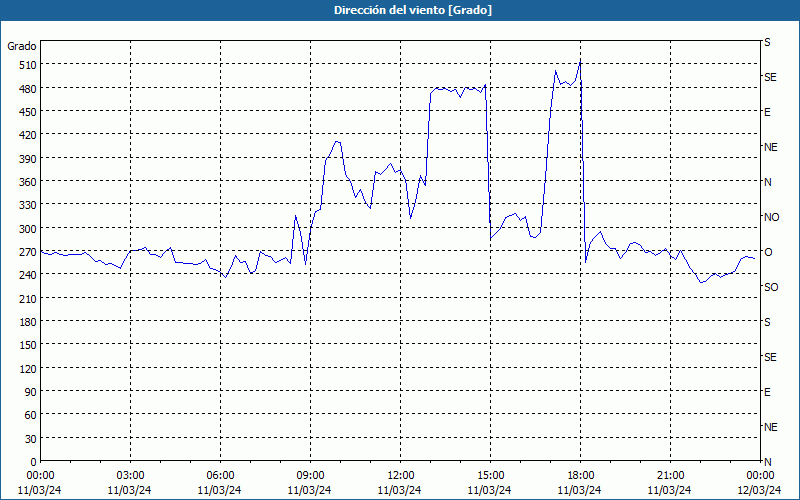Click the 12/03/24 date label

(760, 490)
